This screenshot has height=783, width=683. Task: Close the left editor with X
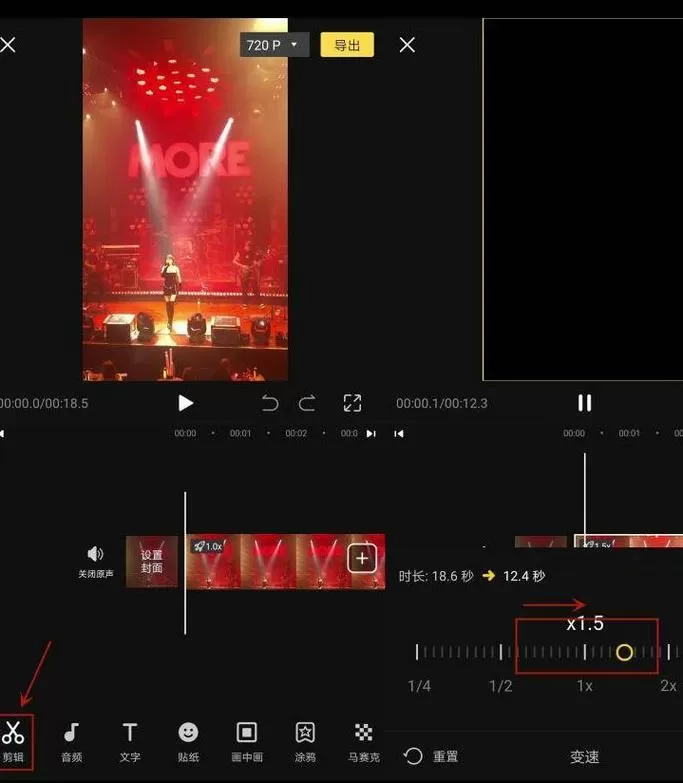7,45
